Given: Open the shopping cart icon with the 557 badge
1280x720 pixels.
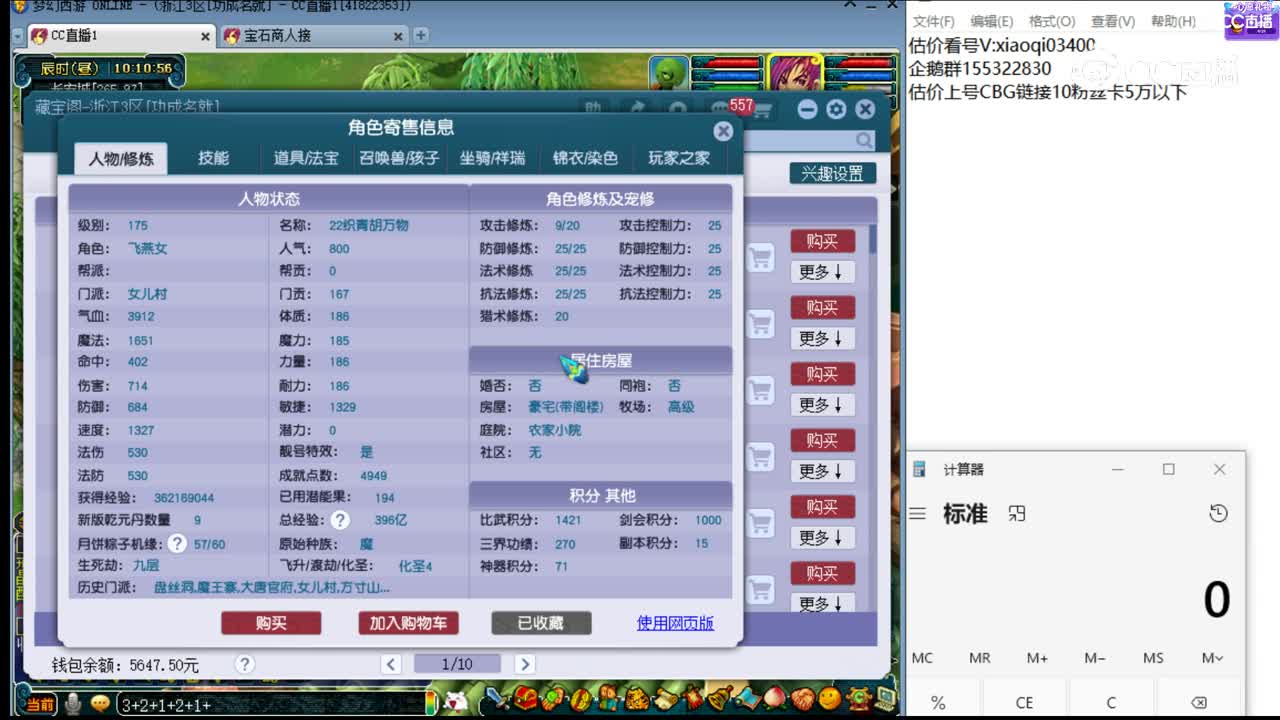Looking at the screenshot, I should click(x=762, y=110).
